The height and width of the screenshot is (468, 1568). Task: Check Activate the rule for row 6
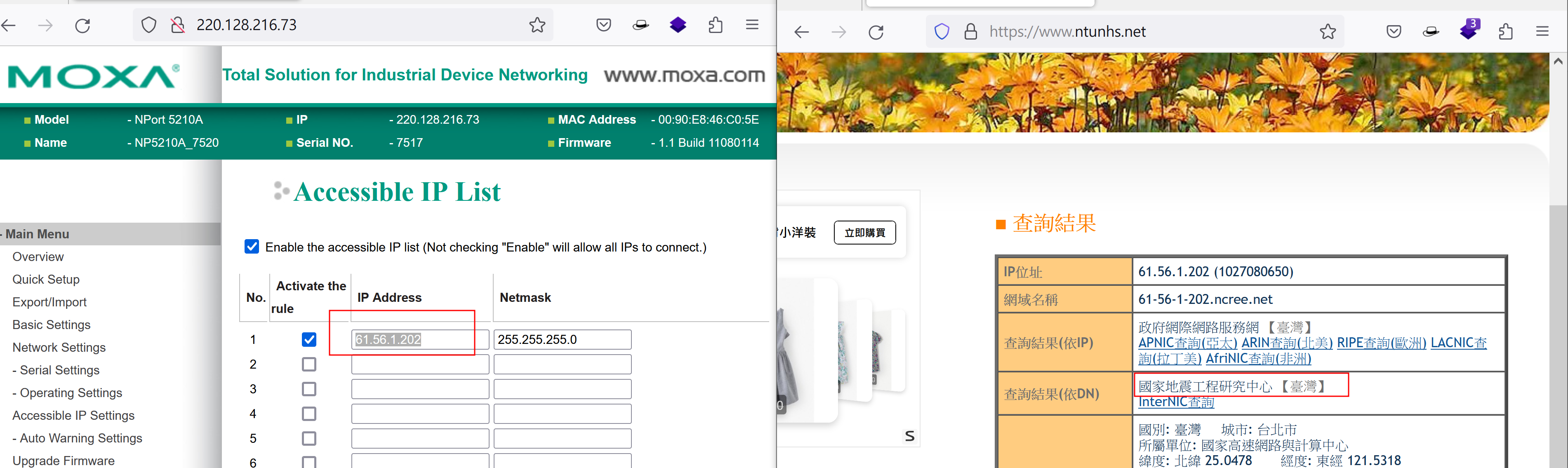[309, 462]
